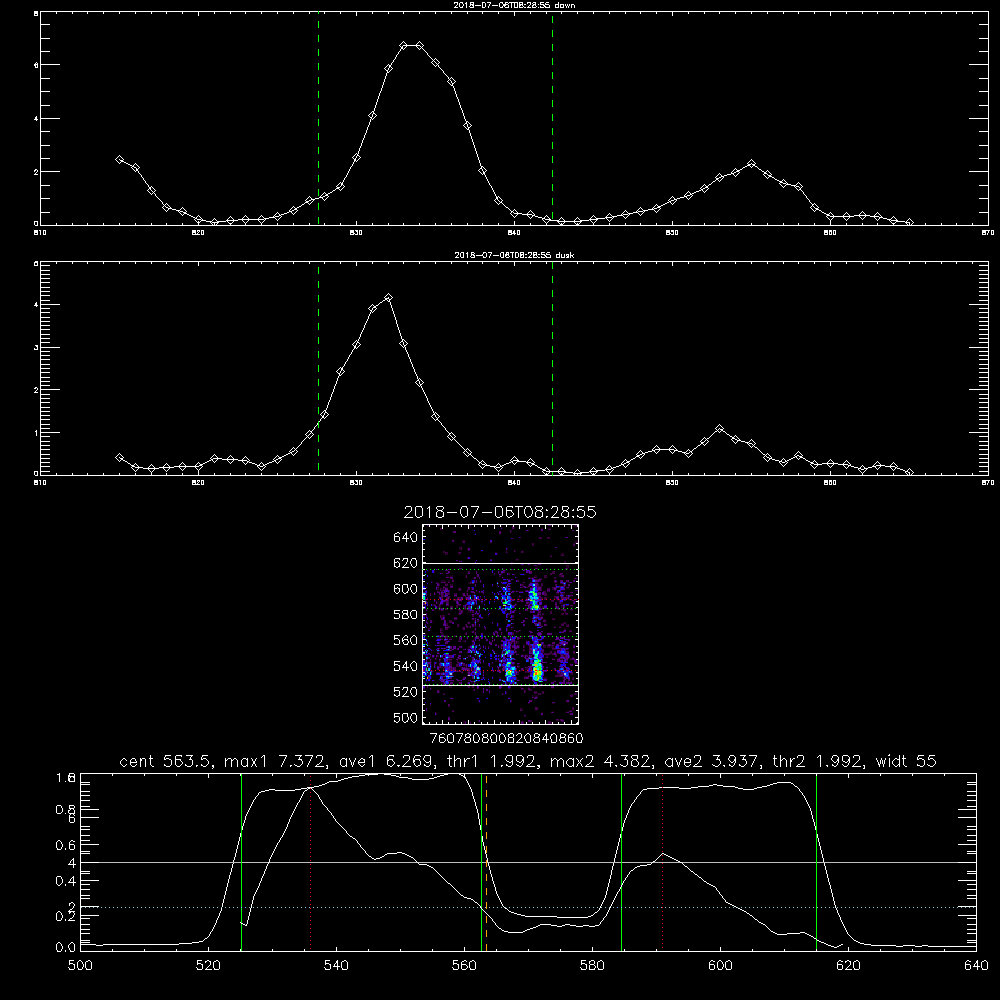Click the solid green line near 585 in the bottom plot

(x=621, y=862)
